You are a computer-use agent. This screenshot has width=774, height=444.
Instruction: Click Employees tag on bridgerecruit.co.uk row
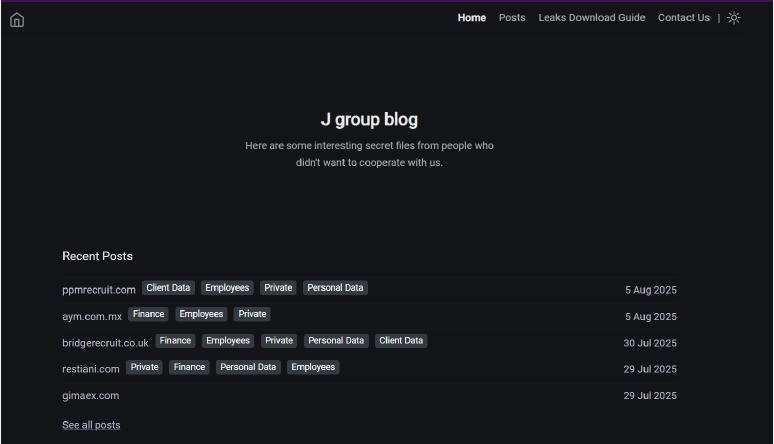pyautogui.click(x=228, y=341)
